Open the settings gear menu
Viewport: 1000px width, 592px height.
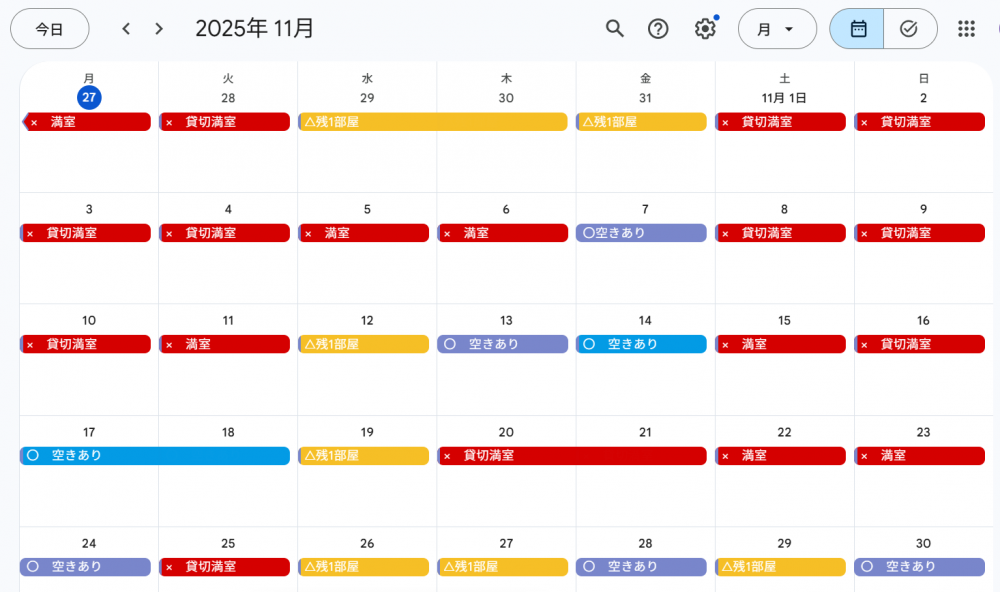coord(705,29)
